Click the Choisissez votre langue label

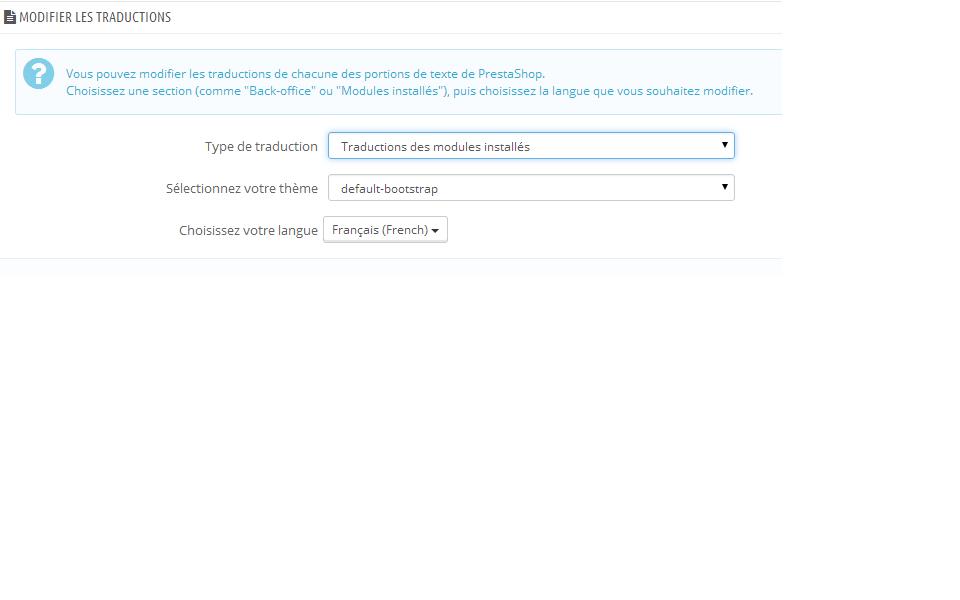click(248, 230)
